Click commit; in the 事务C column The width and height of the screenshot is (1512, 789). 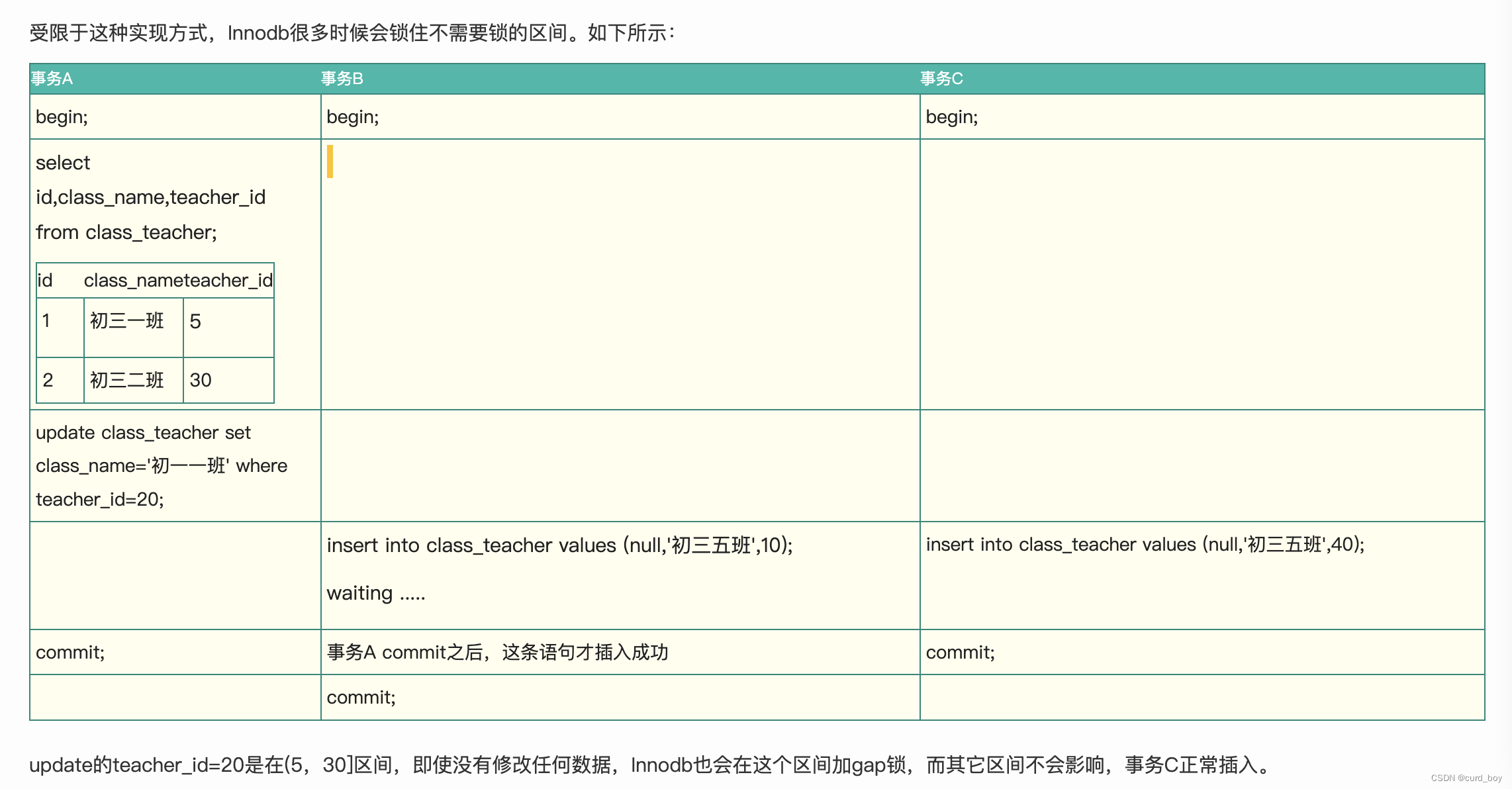pos(960,653)
